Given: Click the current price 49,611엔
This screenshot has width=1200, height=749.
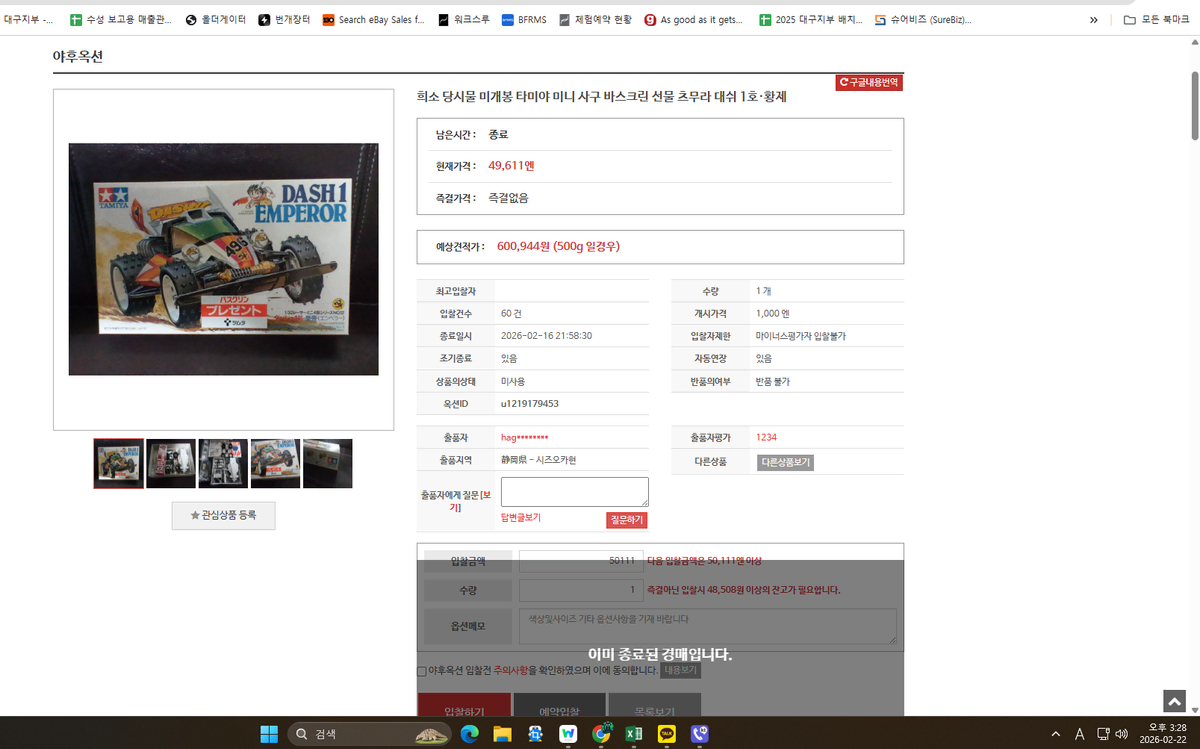Looking at the screenshot, I should [511, 166].
